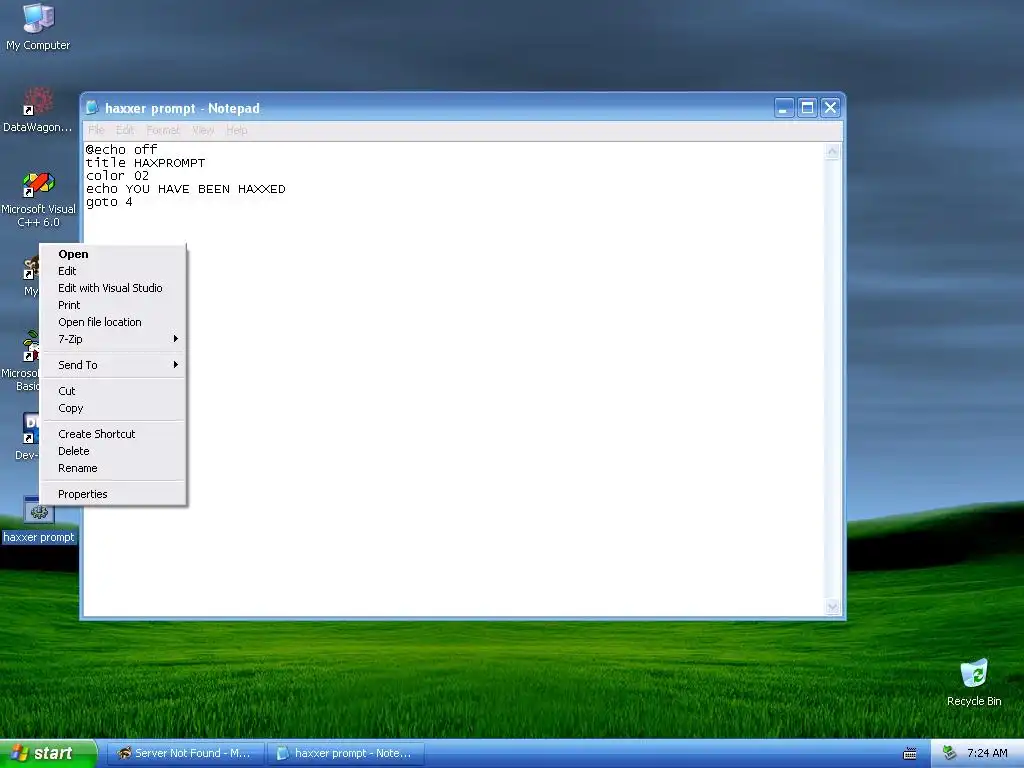This screenshot has height=768, width=1024.
Task: Expand the 7-Zip submenu
Action: (113, 339)
